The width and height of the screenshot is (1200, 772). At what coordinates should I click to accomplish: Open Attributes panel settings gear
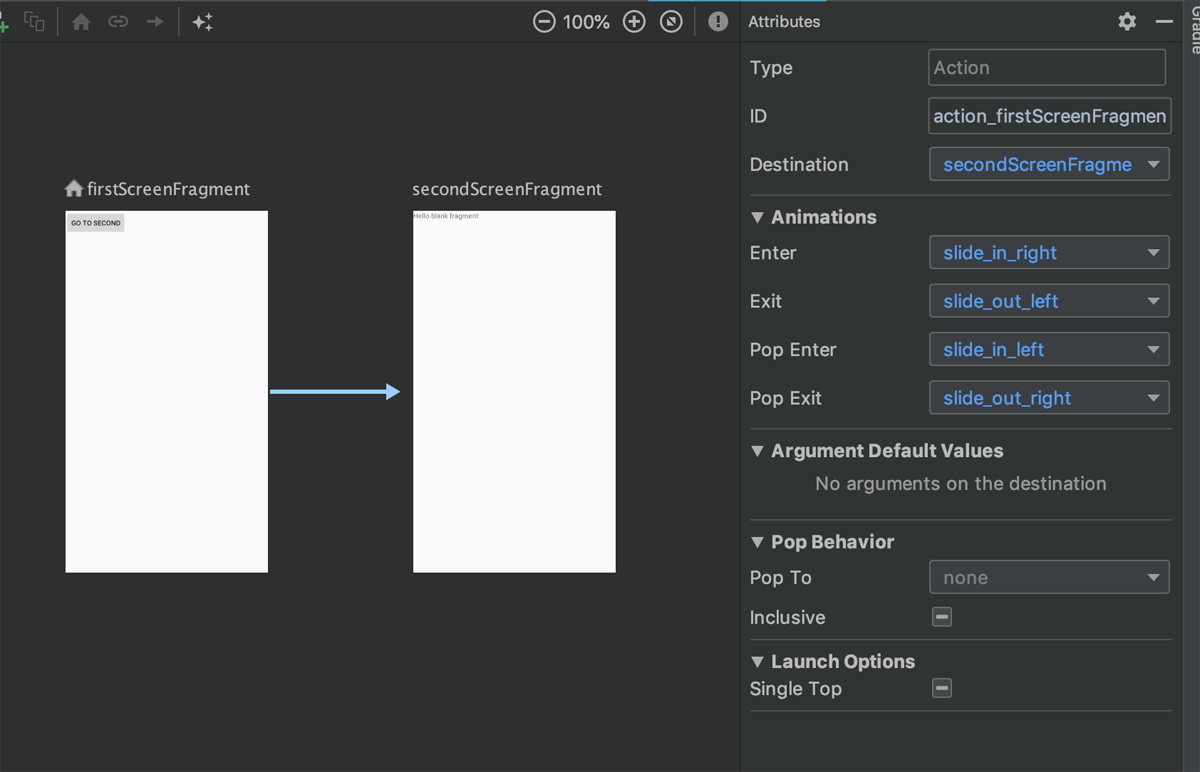1127,21
